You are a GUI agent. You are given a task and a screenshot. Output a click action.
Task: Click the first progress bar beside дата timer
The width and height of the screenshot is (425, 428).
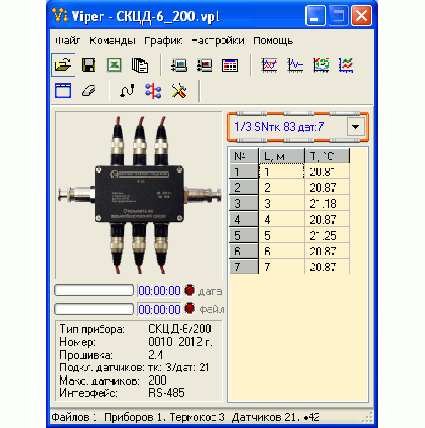coord(94,290)
